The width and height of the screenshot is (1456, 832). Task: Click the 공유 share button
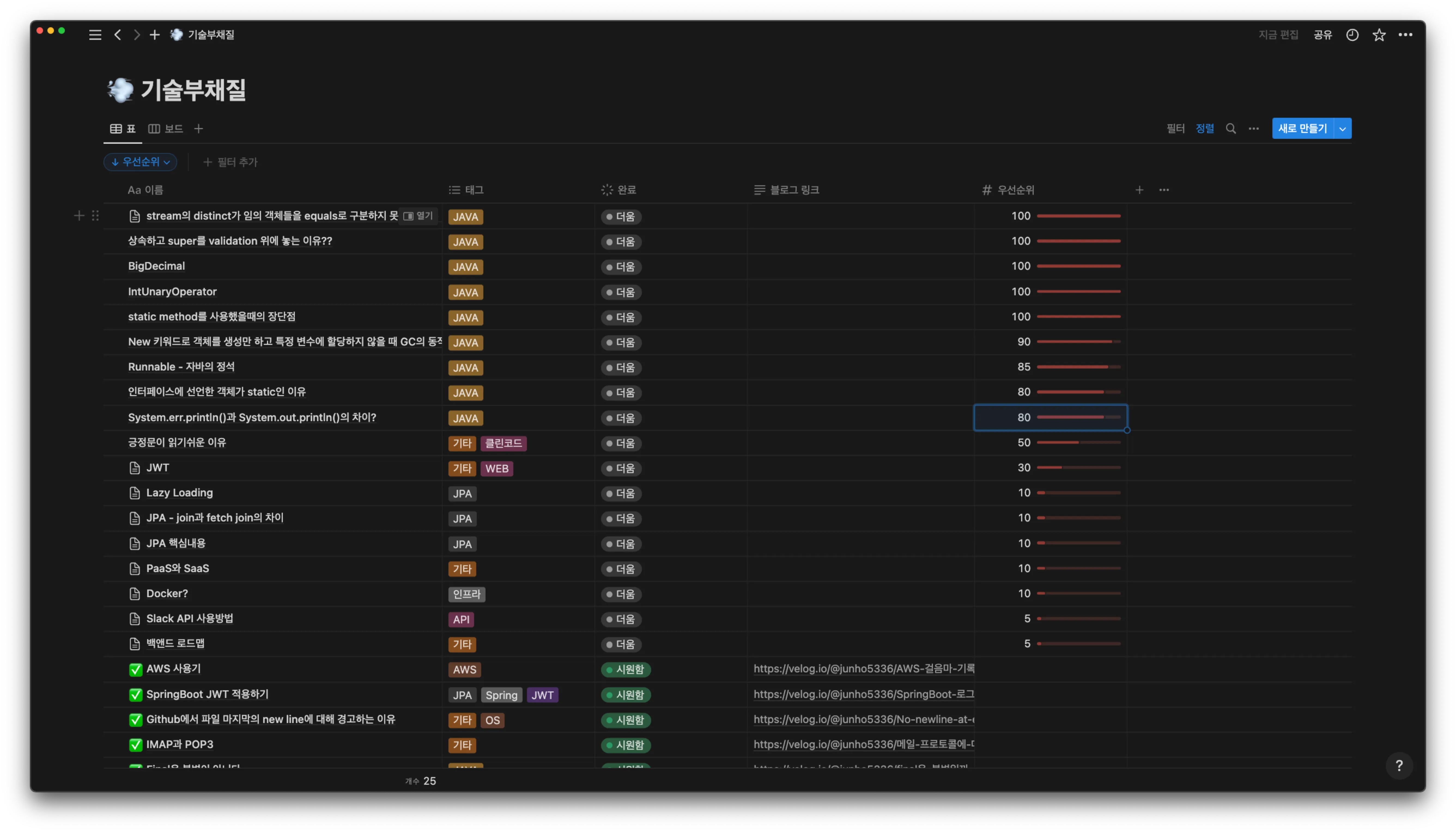[x=1322, y=35]
